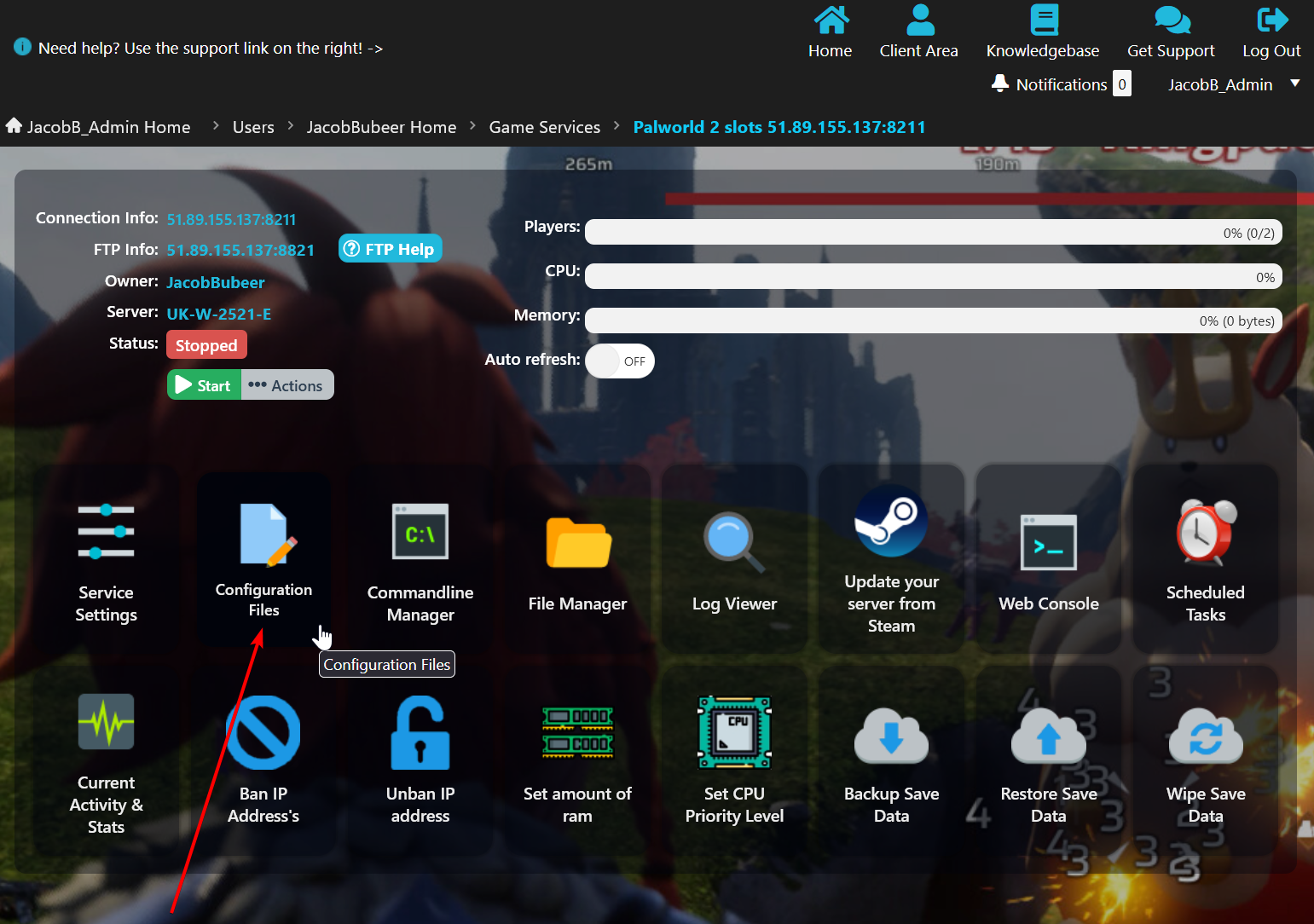Click the FTP Help button
The width and height of the screenshot is (1314, 924).
click(391, 249)
